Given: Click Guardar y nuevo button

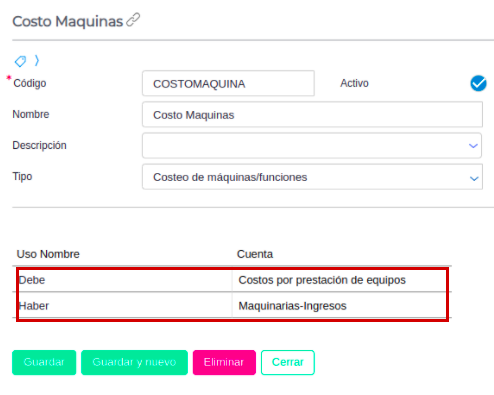Looking at the screenshot, I should click(x=134, y=362).
